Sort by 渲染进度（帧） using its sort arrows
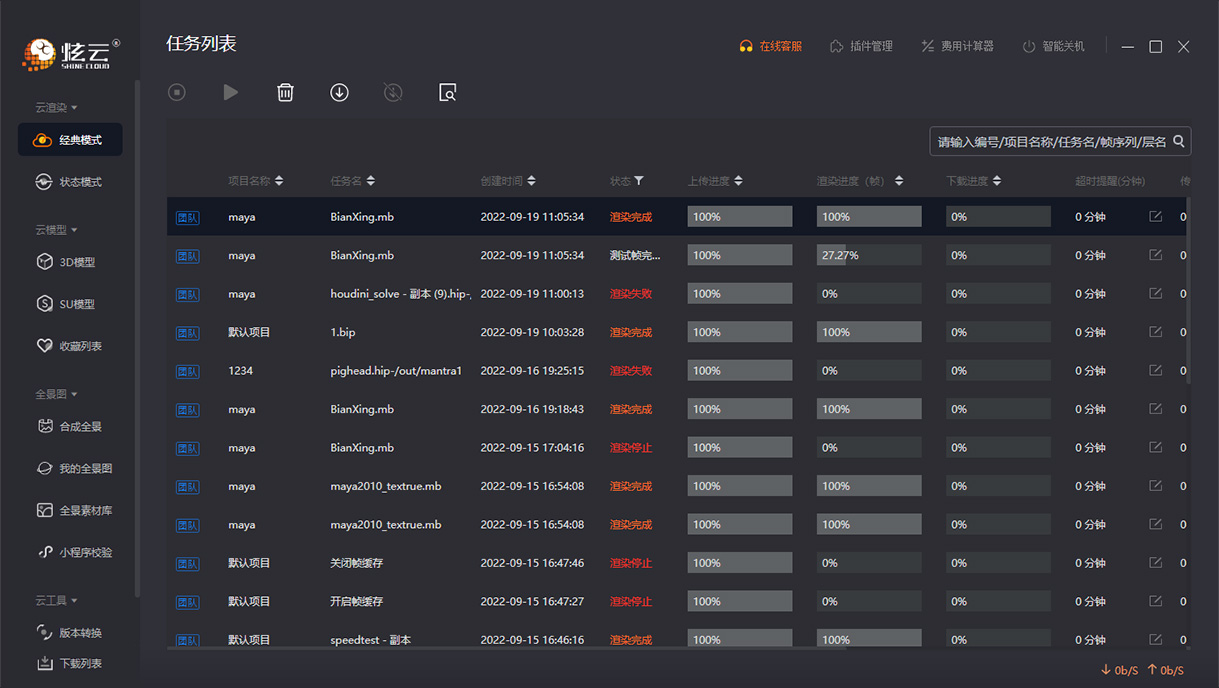This screenshot has width=1219, height=688. pos(899,181)
